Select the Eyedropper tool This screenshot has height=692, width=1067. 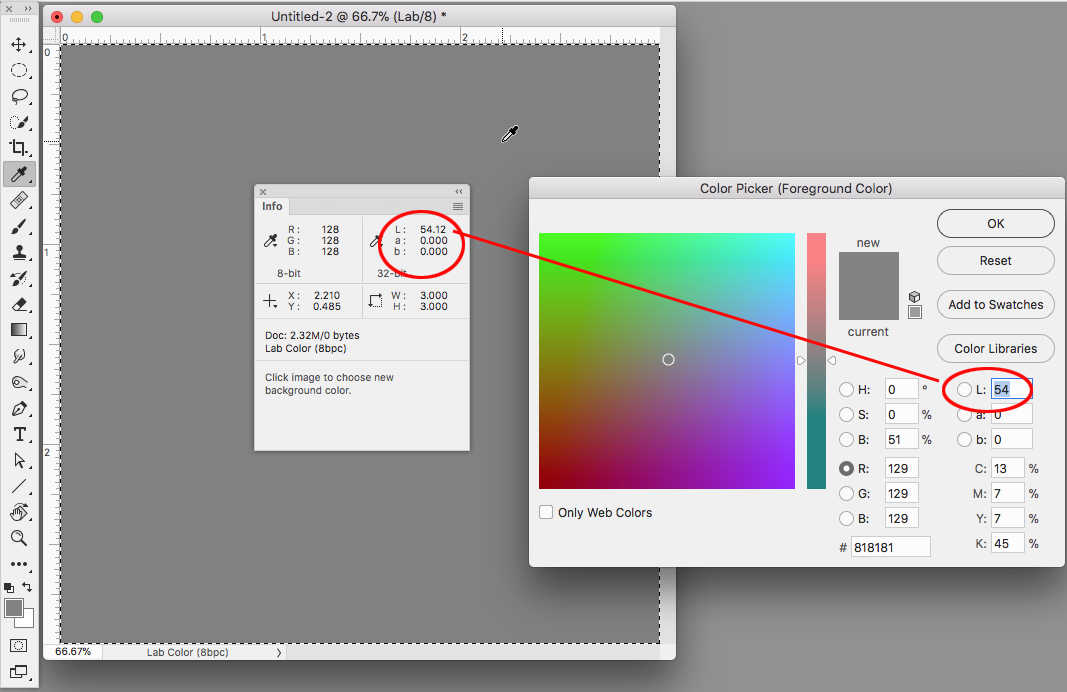[x=20, y=173]
